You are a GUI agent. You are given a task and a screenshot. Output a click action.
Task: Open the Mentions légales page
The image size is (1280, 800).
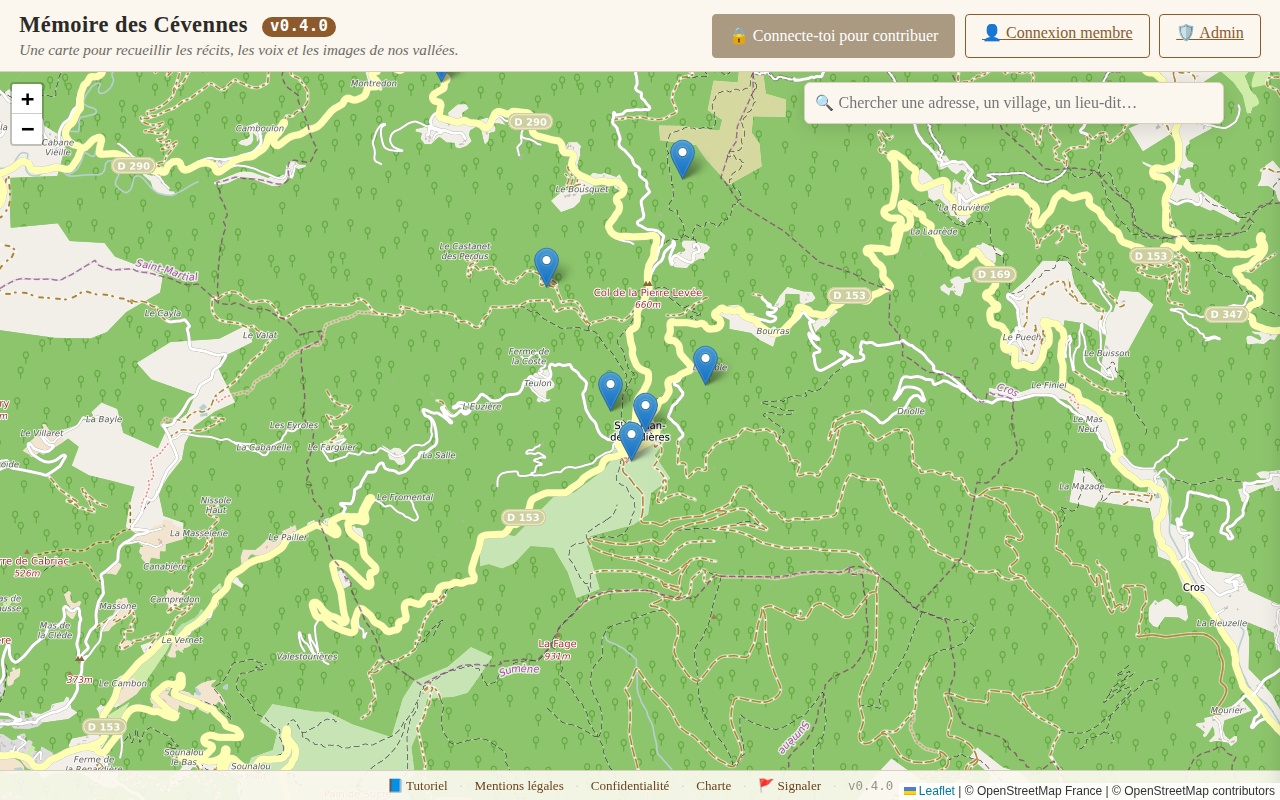tap(518, 786)
